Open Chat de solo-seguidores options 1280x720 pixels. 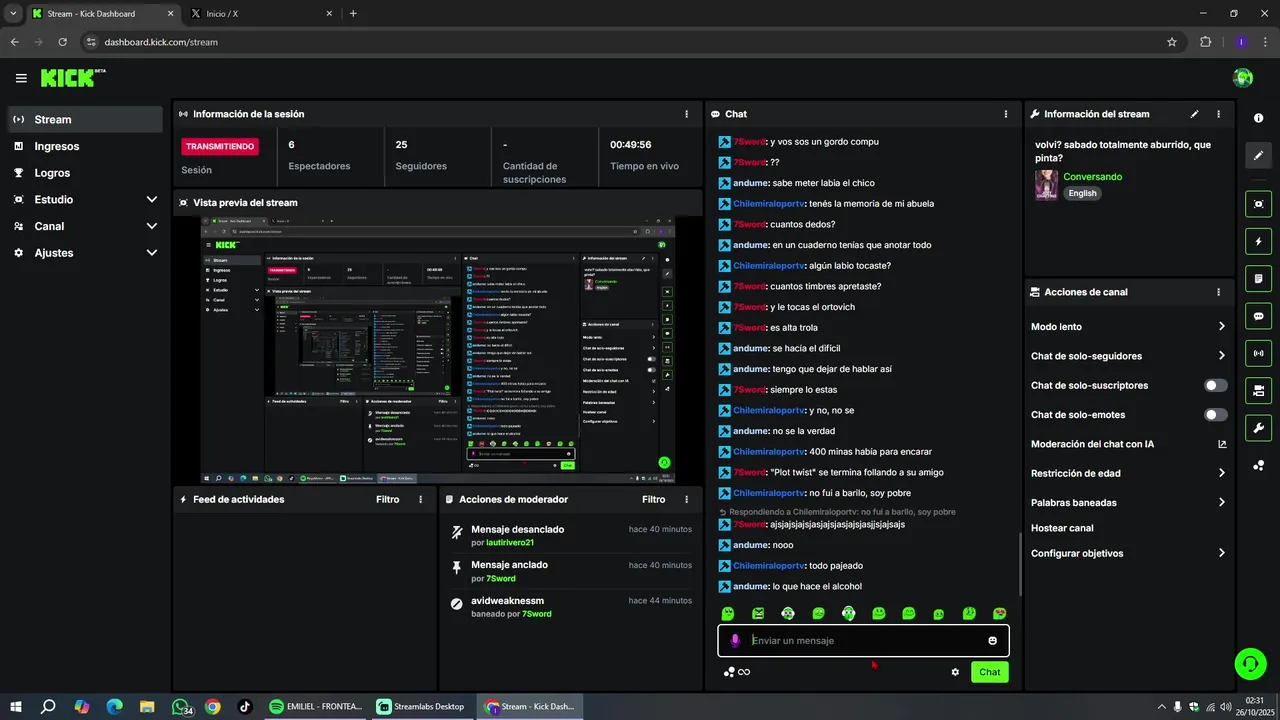click(x=1128, y=356)
